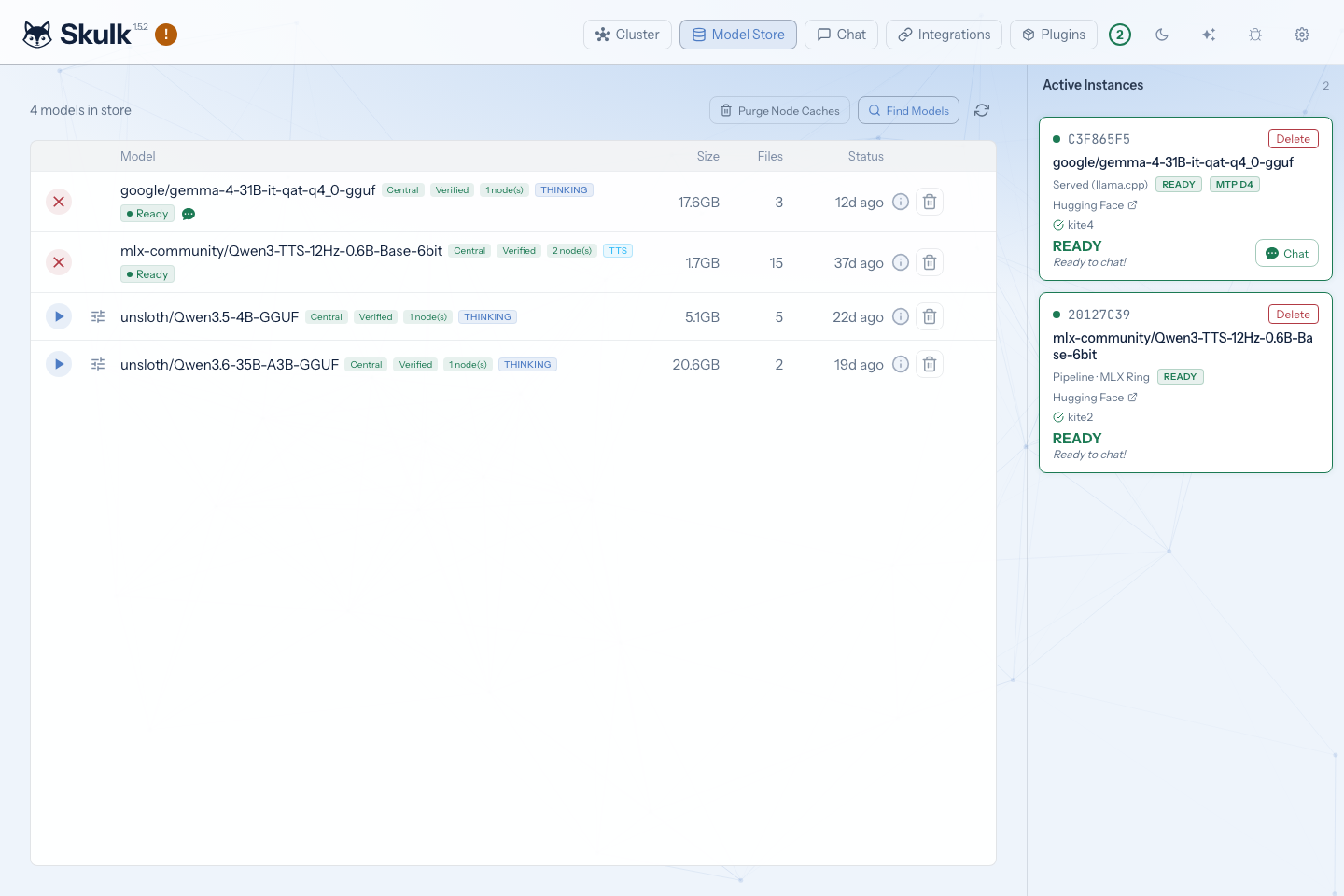Screen dimensions: 1344x896
Task: Show info for Qwen3-TTS-12Hz model
Action: [901, 262]
